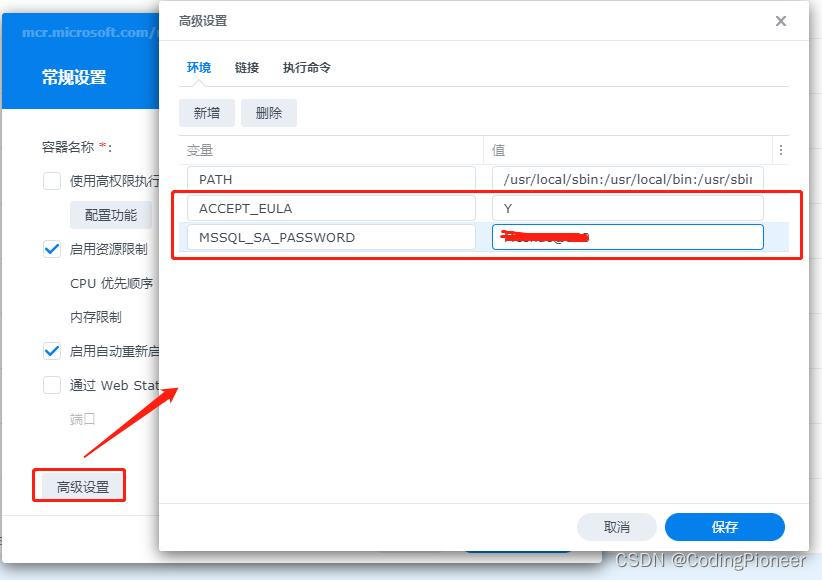The height and width of the screenshot is (580, 822).
Task: Open the column options icon beside 值 header
Action: click(781, 149)
